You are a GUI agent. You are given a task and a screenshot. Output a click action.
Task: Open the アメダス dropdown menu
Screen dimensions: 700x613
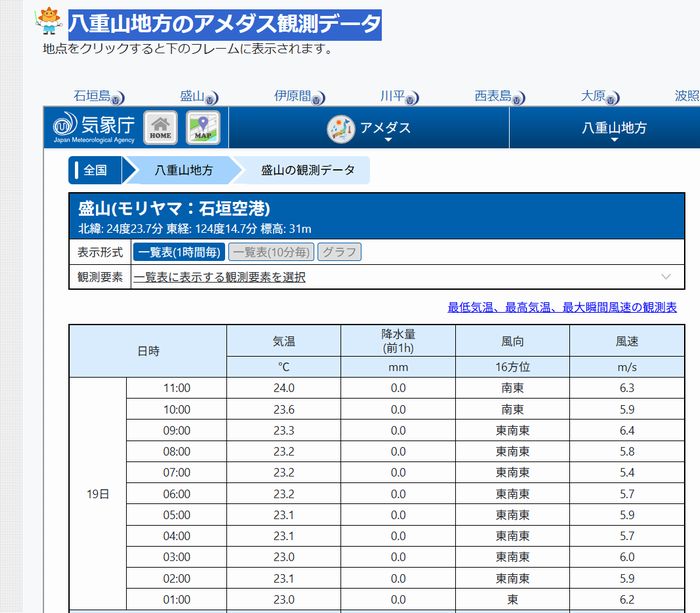pos(369,128)
